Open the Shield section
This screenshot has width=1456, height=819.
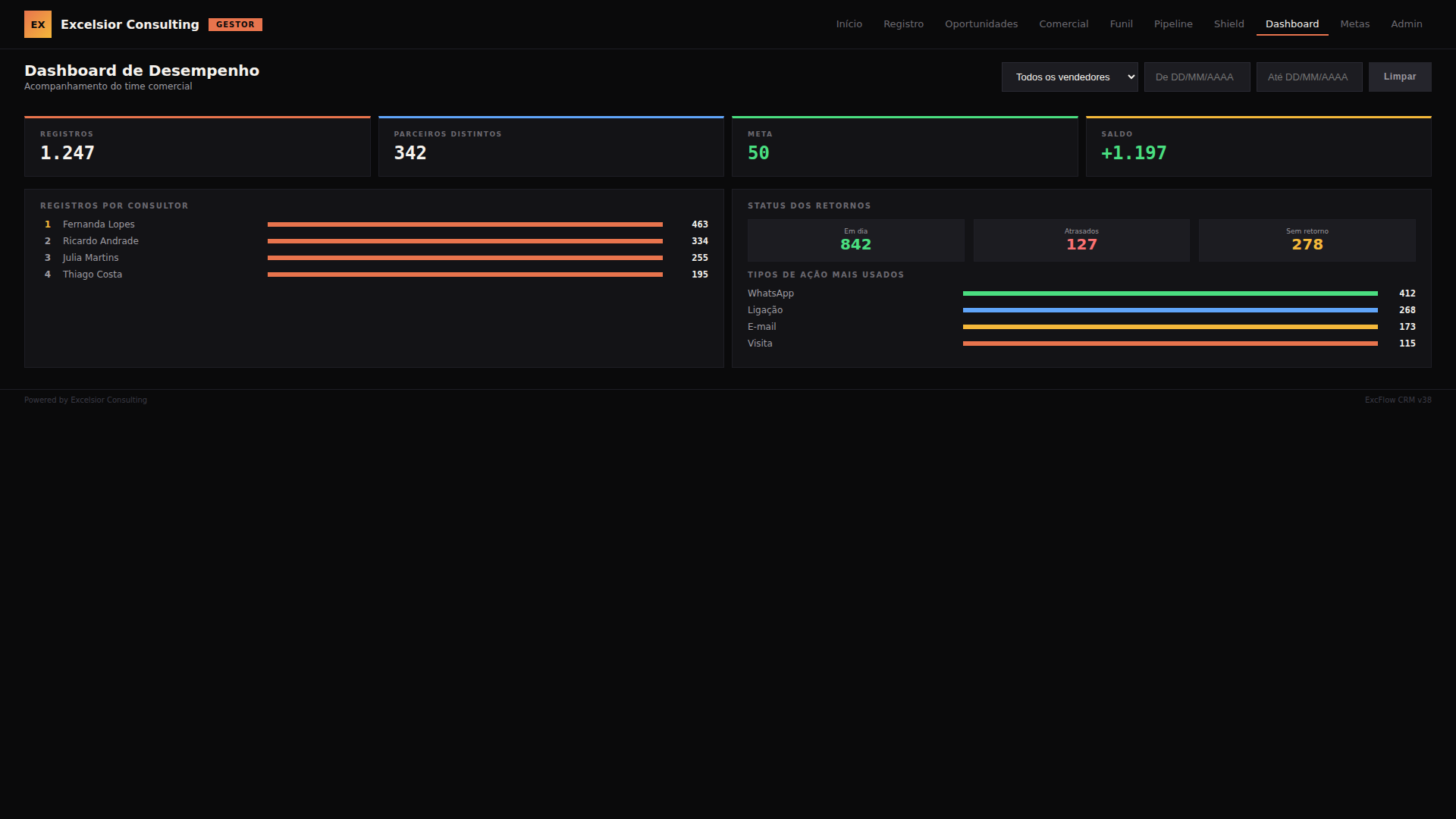click(1228, 24)
